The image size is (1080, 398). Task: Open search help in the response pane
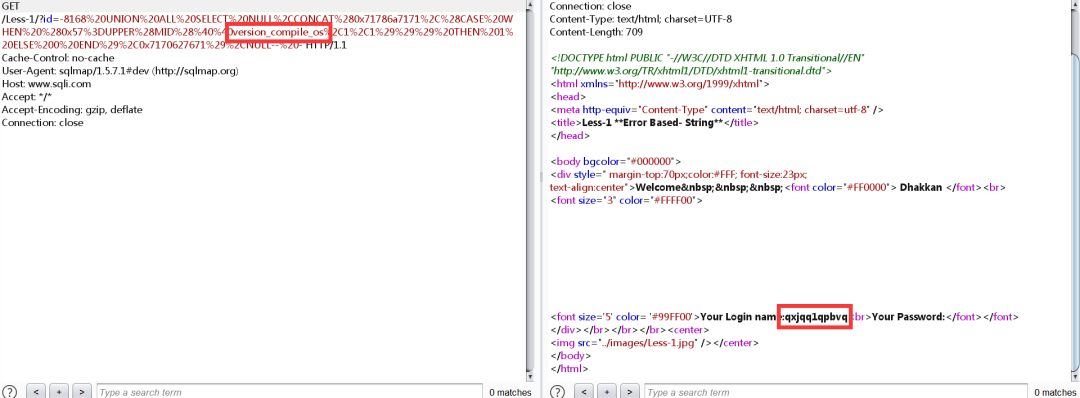[x=558, y=392]
